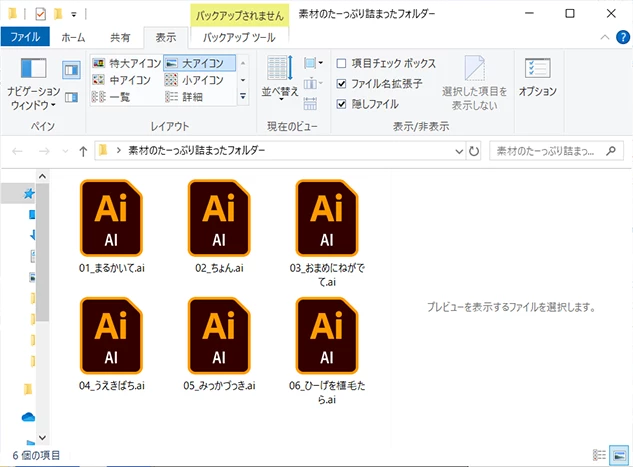This screenshot has width=633, height=467.
Task: Go up one folder level arrow
Action: tap(83, 151)
